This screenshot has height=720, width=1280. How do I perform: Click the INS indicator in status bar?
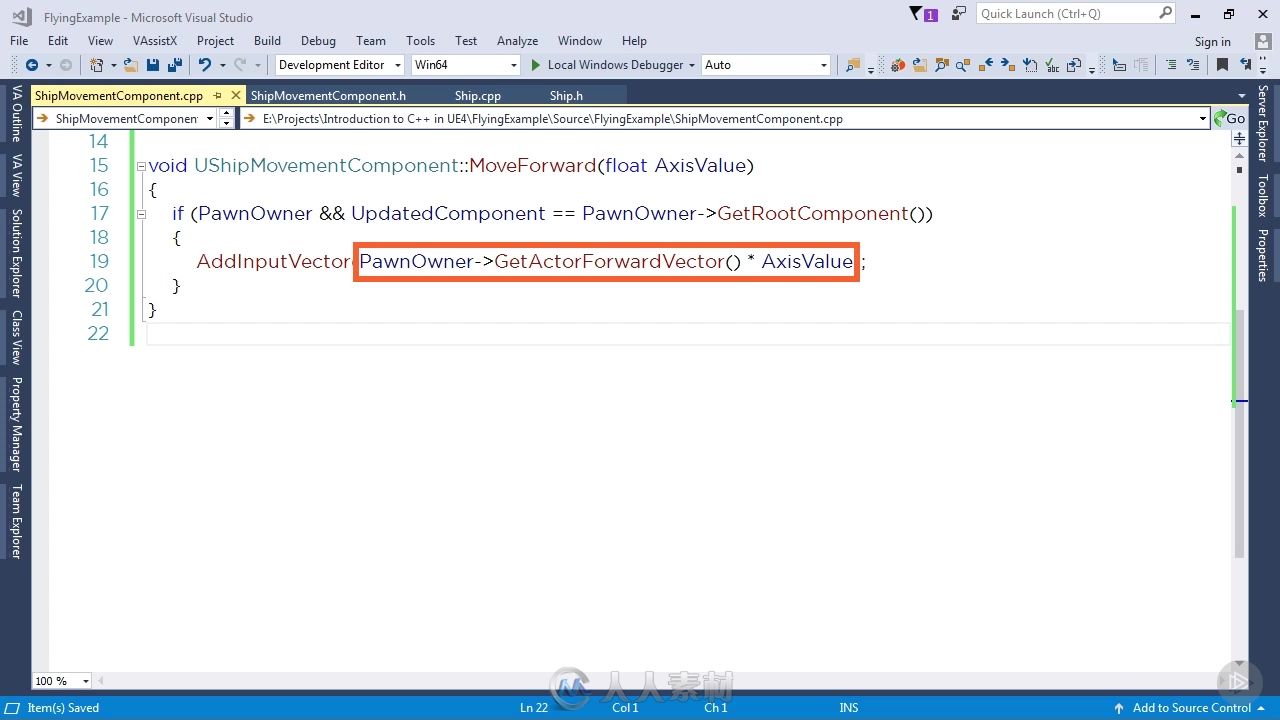coord(848,708)
